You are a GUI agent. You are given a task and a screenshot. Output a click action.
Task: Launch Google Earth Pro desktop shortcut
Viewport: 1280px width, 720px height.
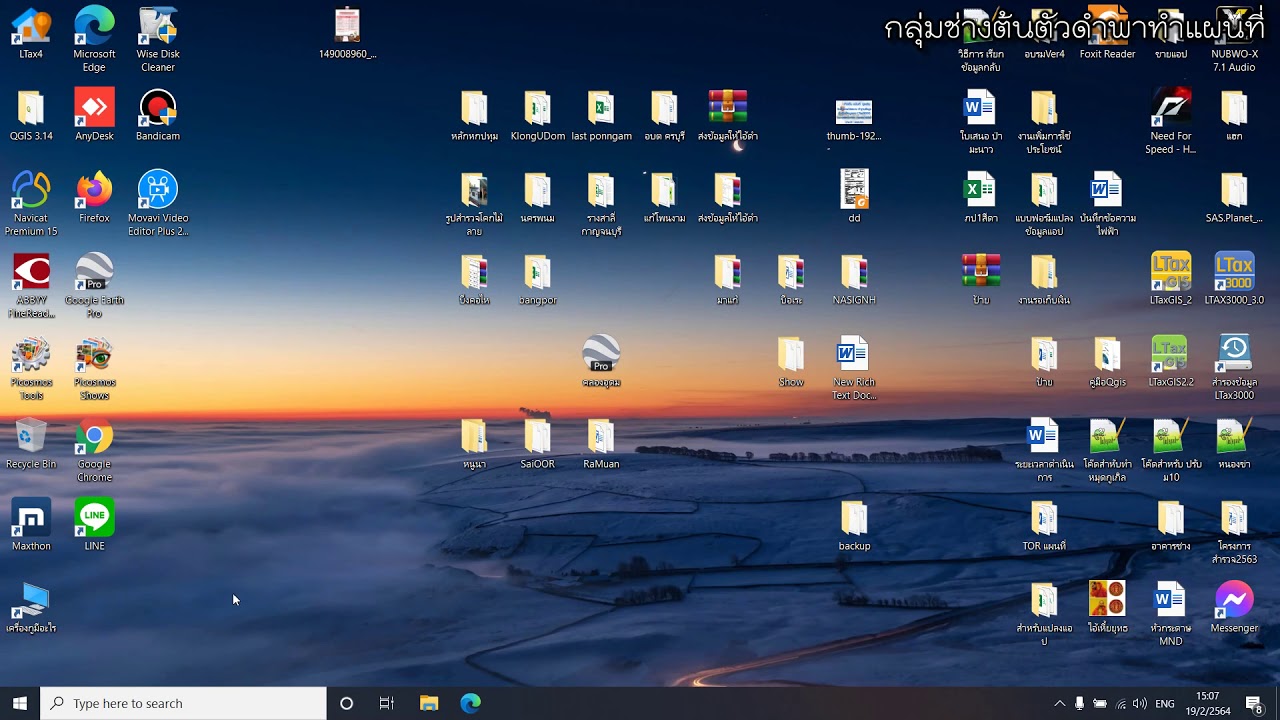(94, 286)
